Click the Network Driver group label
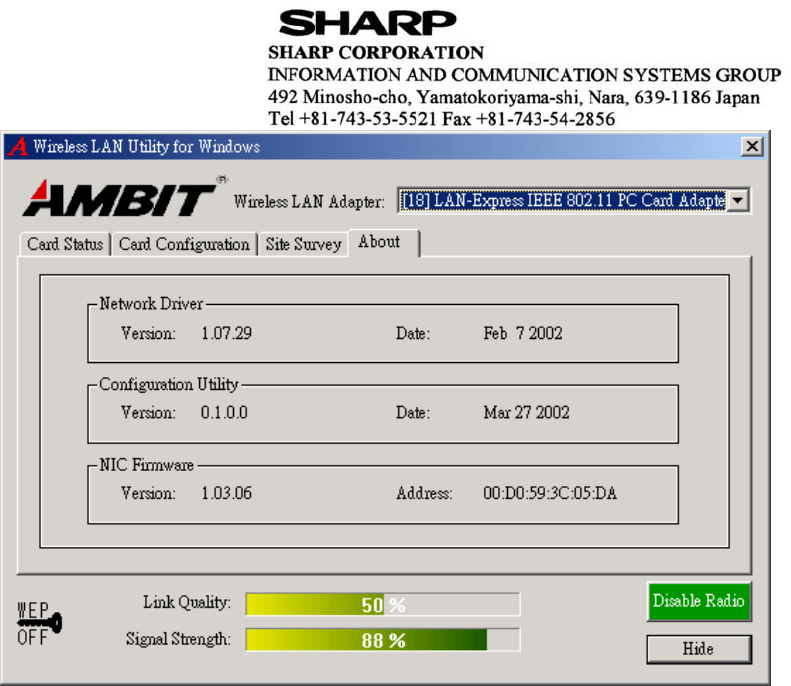The image size is (791, 686). pyautogui.click(x=151, y=304)
